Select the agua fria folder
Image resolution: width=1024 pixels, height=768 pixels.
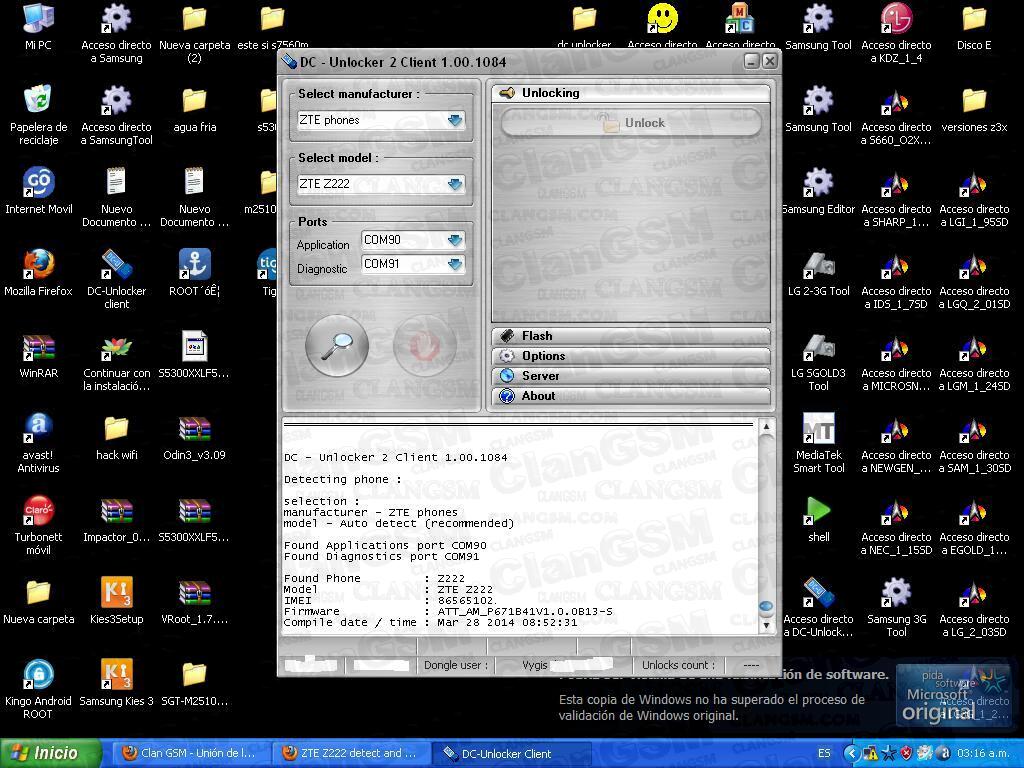(x=195, y=109)
